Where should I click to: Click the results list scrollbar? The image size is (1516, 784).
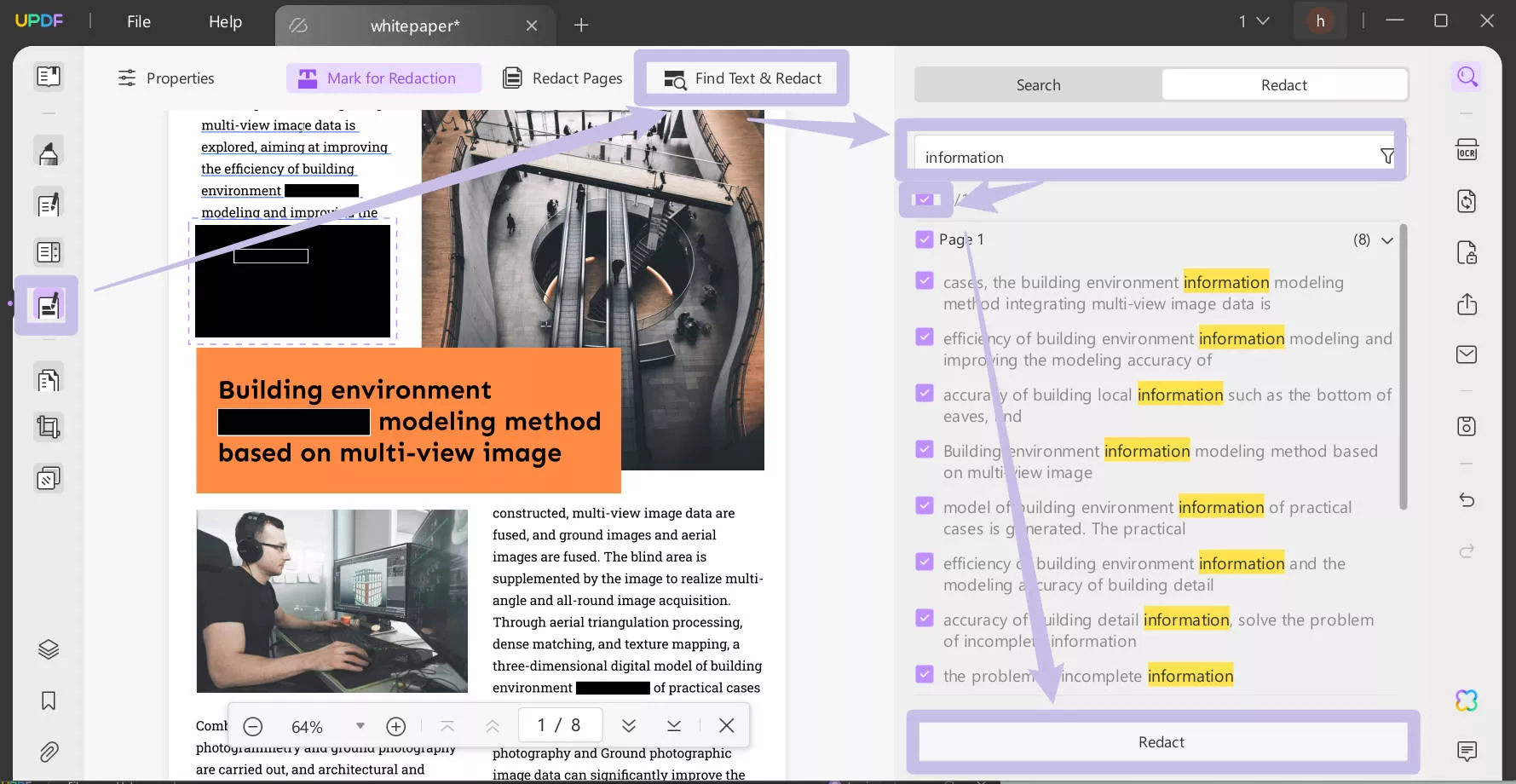click(1403, 366)
